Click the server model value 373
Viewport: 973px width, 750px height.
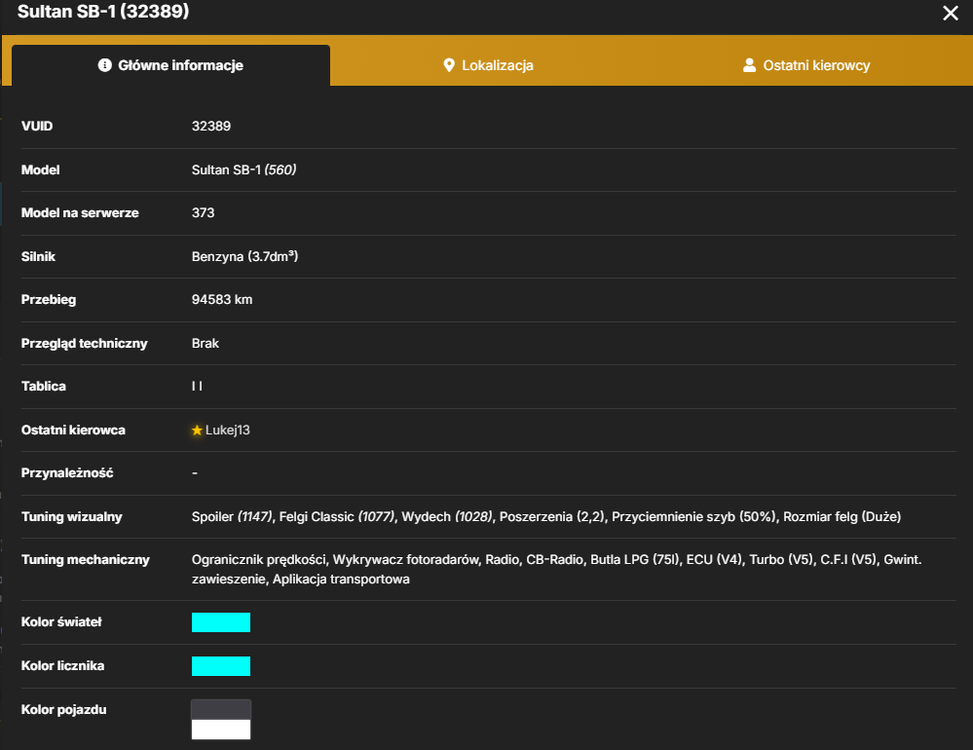tap(203, 213)
